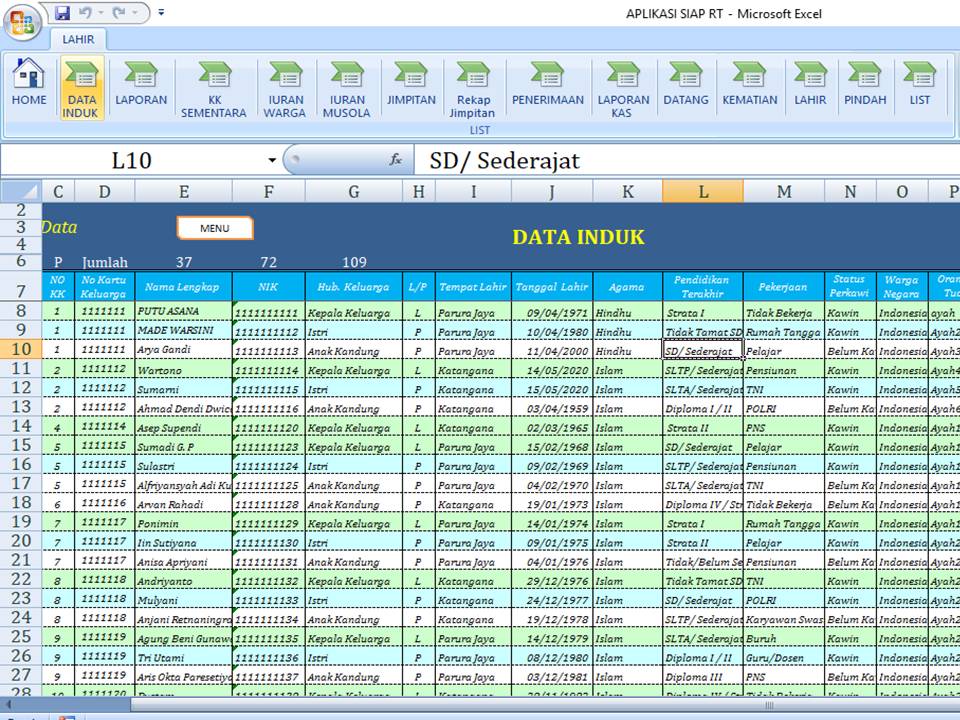Image resolution: width=960 pixels, height=720 pixels.
Task: Open the PINDAH ribbon icon
Action: click(864, 82)
